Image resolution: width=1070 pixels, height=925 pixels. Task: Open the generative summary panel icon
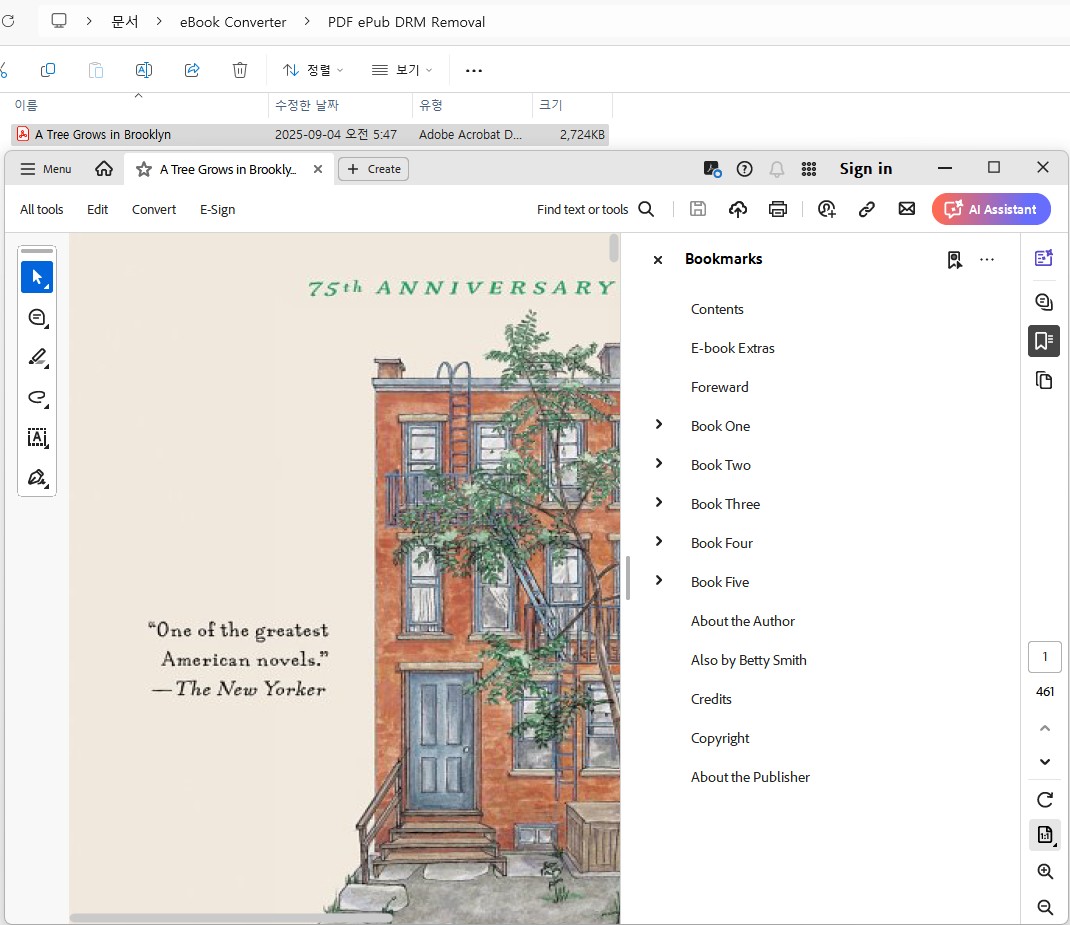point(1044,258)
